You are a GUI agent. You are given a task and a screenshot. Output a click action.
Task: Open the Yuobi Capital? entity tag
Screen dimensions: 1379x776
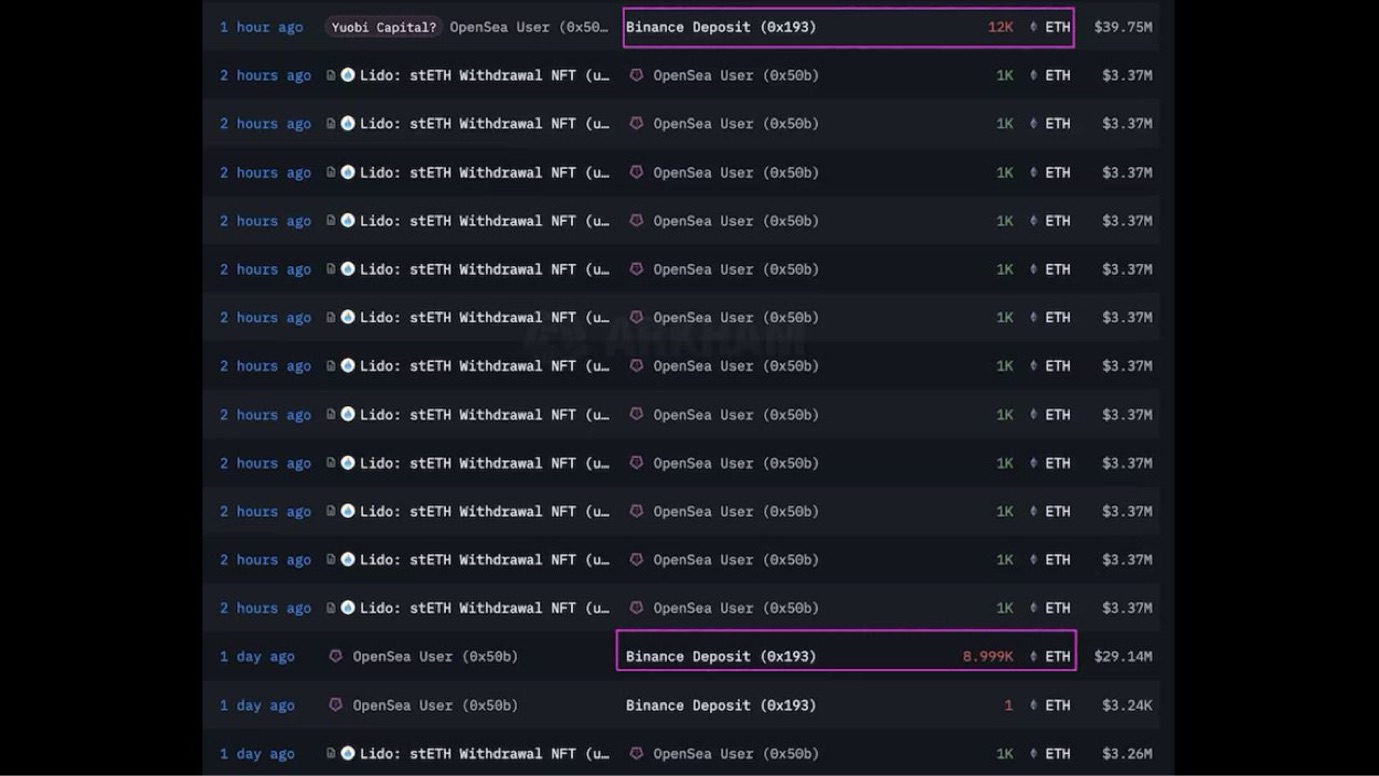tap(384, 27)
